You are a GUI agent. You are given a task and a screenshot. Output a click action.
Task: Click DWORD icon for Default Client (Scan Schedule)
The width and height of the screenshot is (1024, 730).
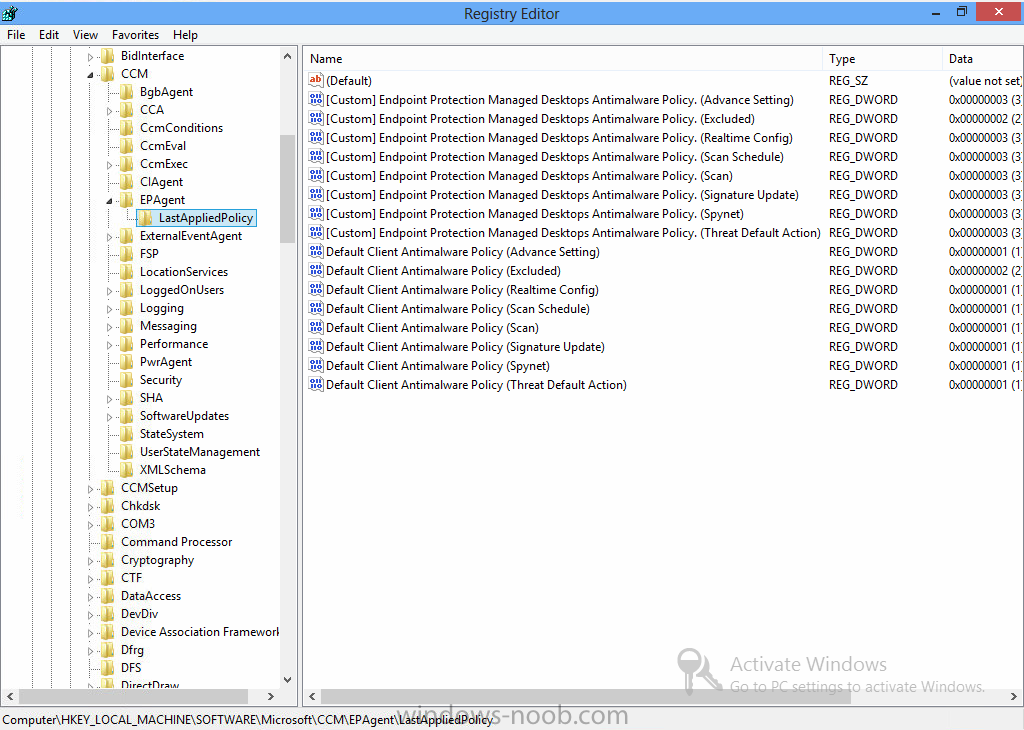coord(316,308)
